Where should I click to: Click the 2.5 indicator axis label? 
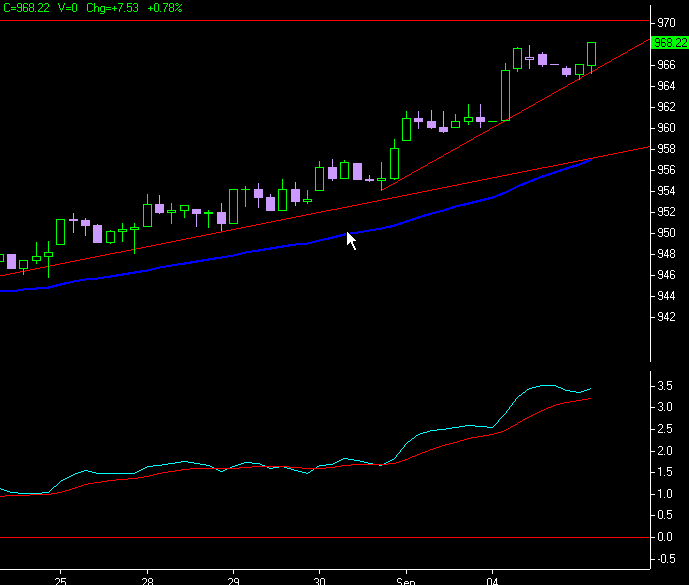tap(664, 429)
